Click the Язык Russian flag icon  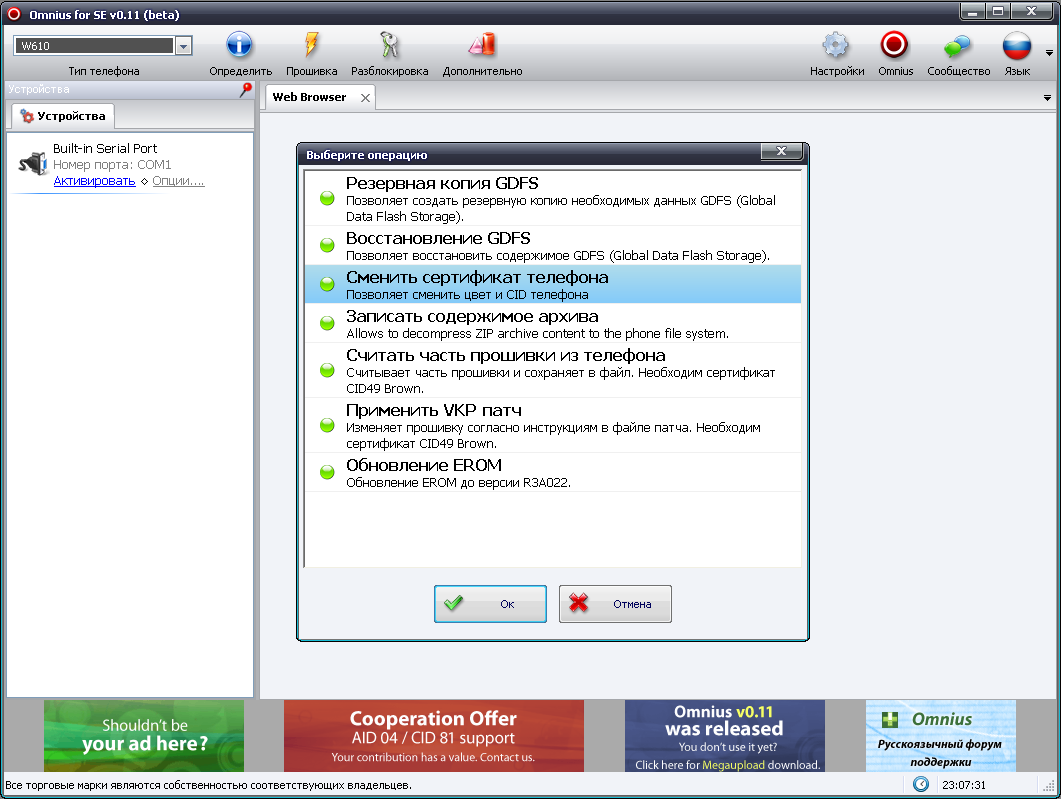(1017, 46)
